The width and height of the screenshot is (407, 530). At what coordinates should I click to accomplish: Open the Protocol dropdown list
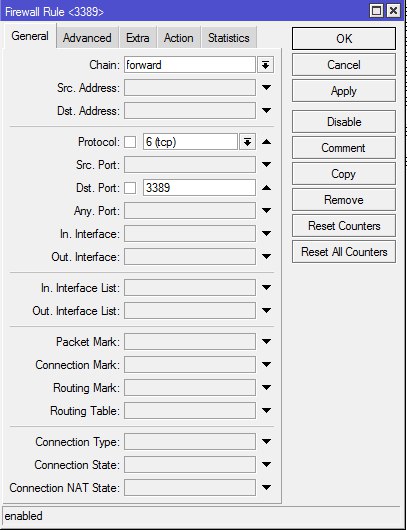[247, 142]
